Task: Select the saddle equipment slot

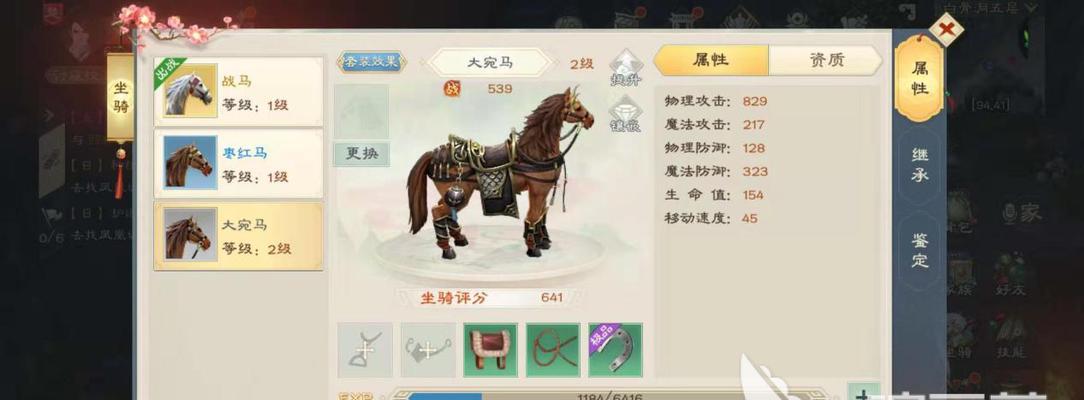Action: pos(490,350)
